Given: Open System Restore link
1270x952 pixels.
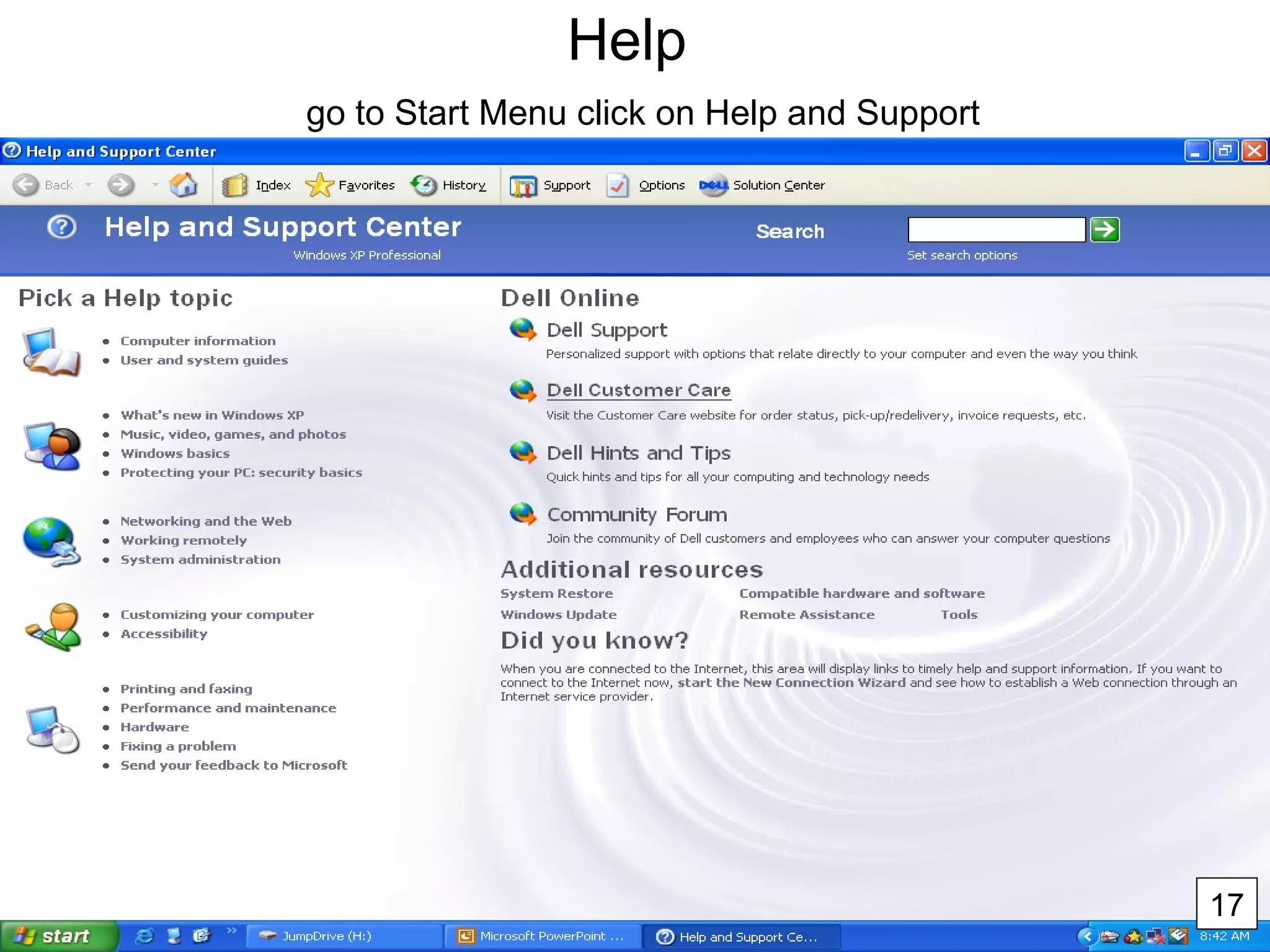Looking at the screenshot, I should click(x=556, y=594).
